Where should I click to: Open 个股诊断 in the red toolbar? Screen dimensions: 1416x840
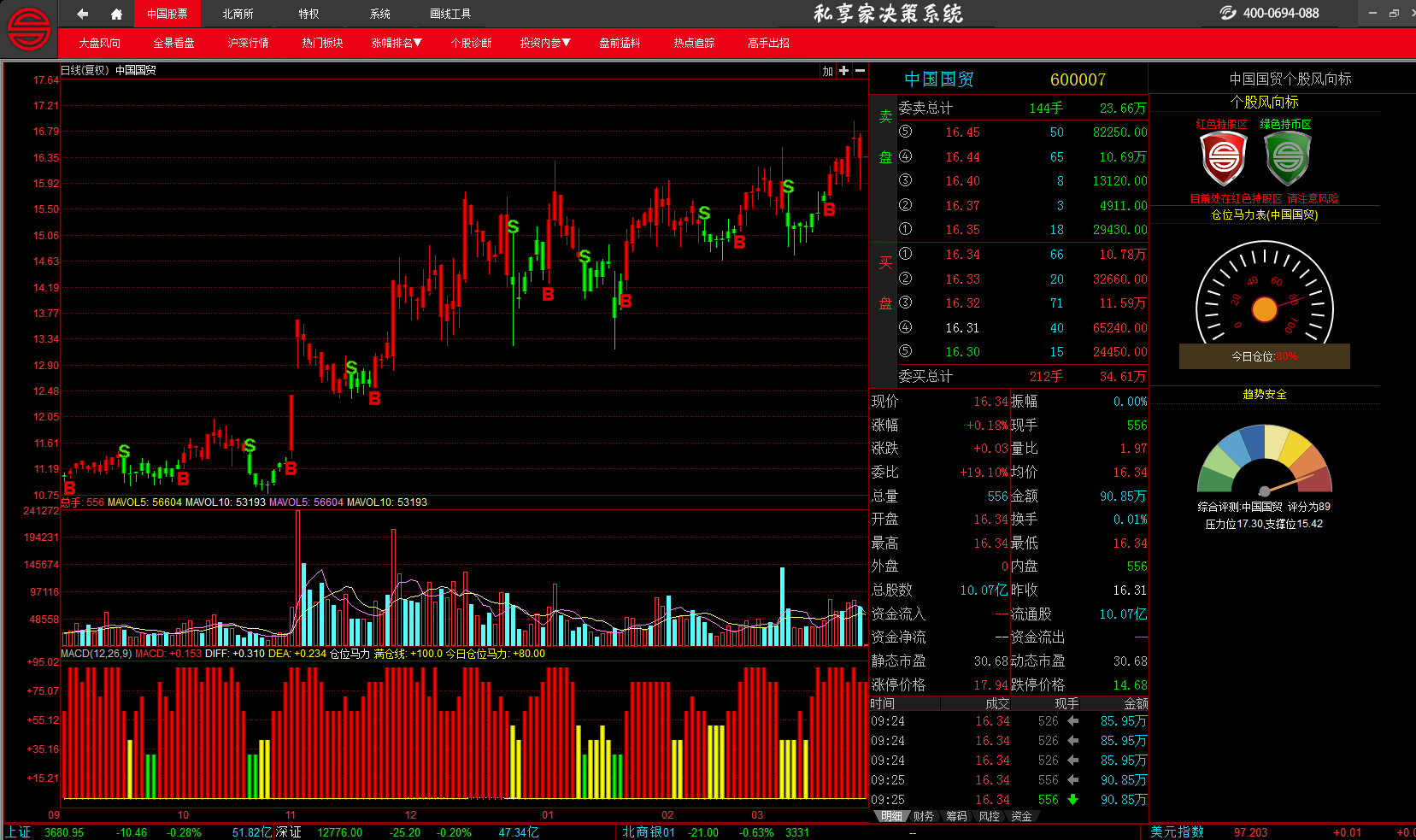coord(471,43)
